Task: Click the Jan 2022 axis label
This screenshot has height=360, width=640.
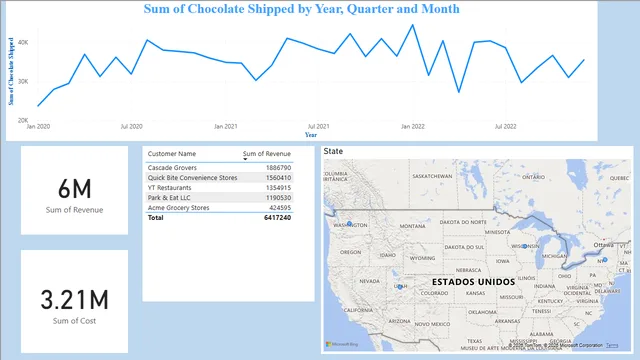Action: (413, 127)
